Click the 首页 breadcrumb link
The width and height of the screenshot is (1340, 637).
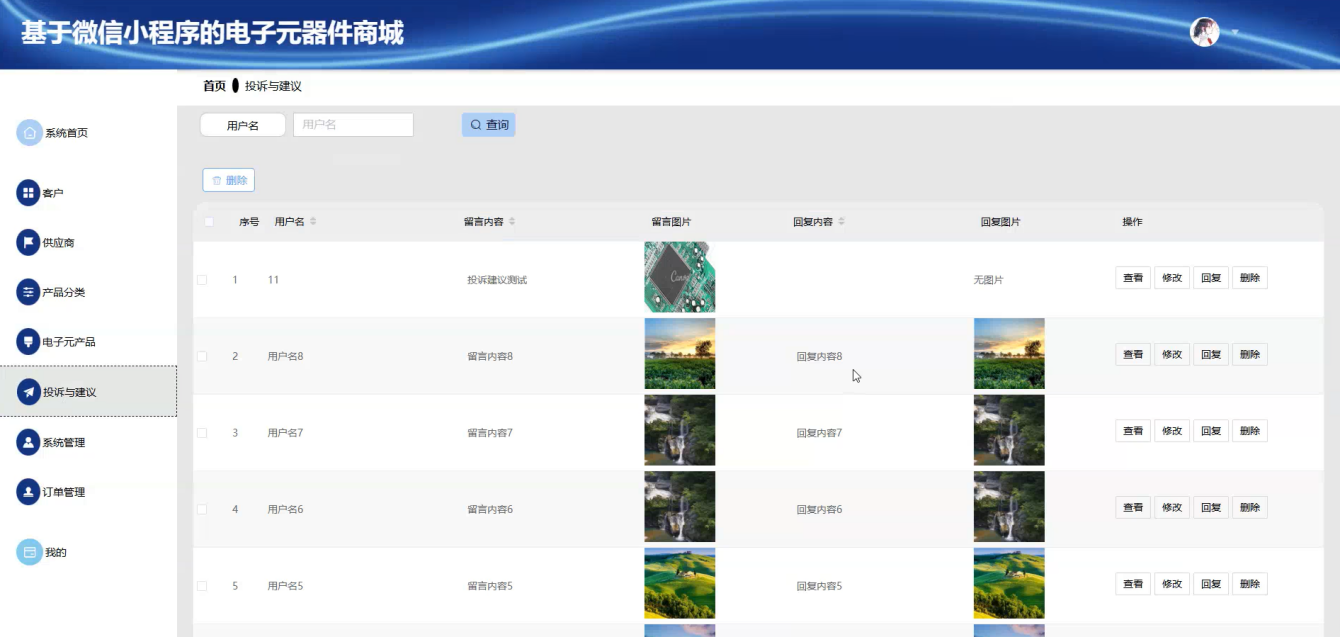click(214, 86)
